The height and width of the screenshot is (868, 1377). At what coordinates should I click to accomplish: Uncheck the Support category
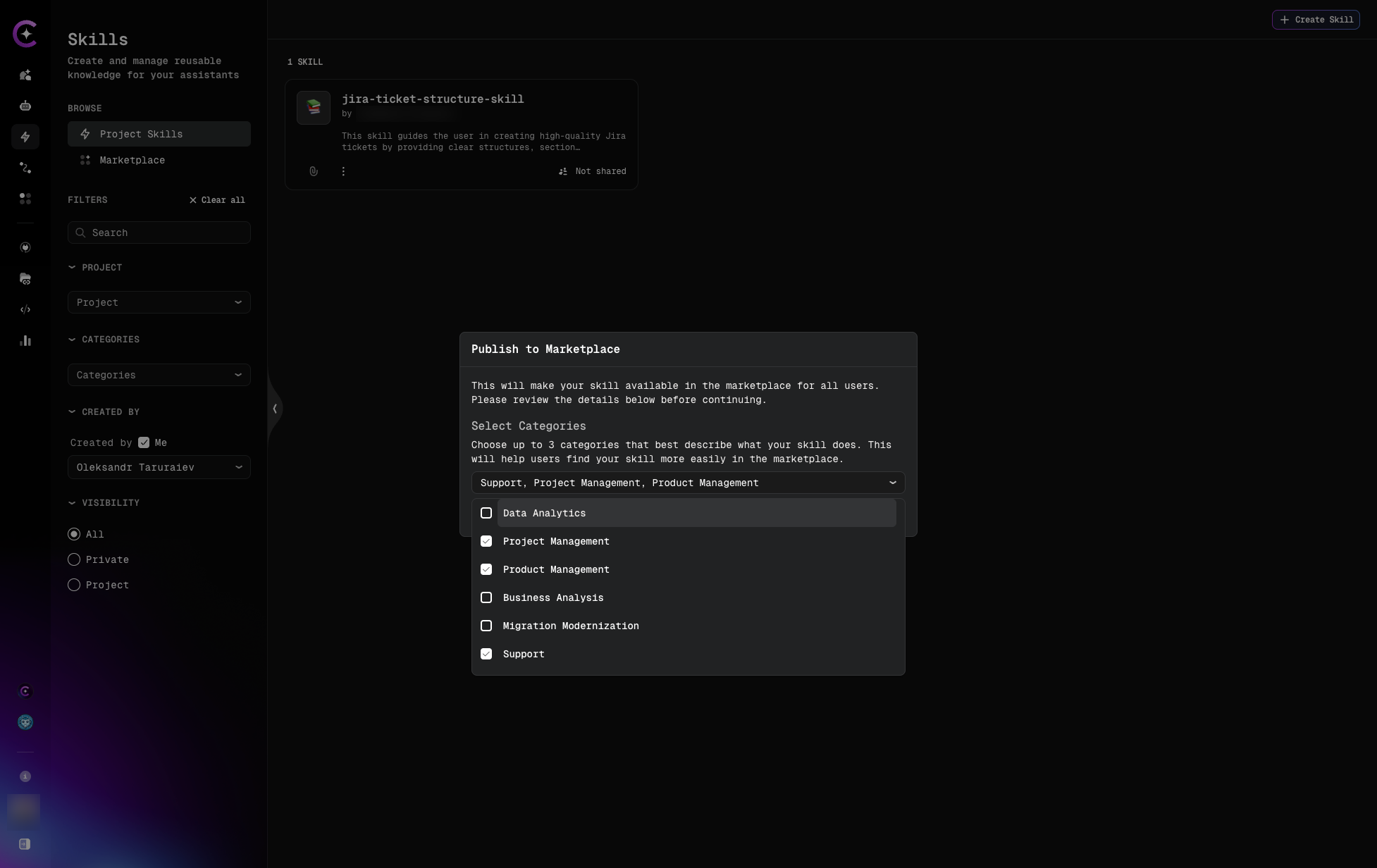(x=486, y=654)
